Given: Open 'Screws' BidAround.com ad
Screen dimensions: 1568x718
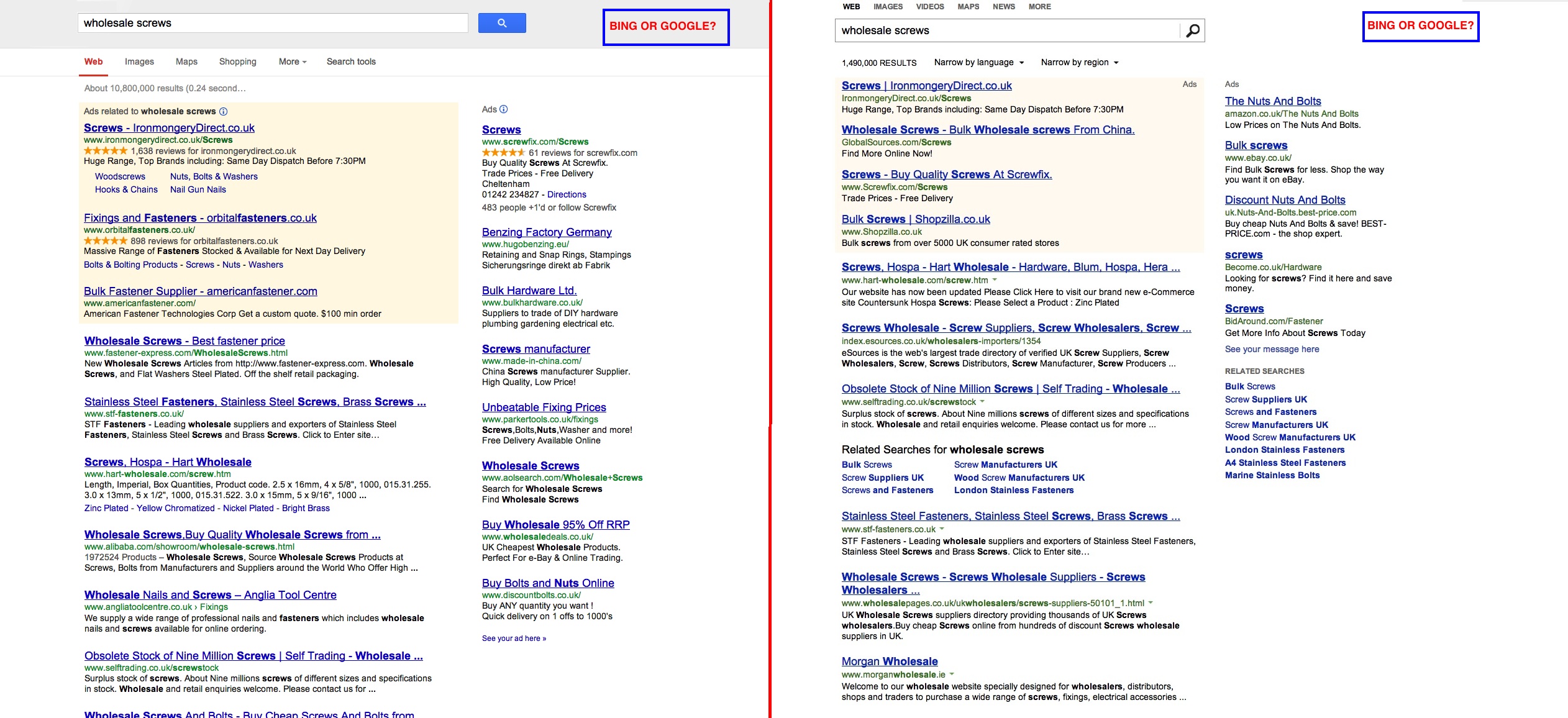Looking at the screenshot, I should tap(1244, 309).
